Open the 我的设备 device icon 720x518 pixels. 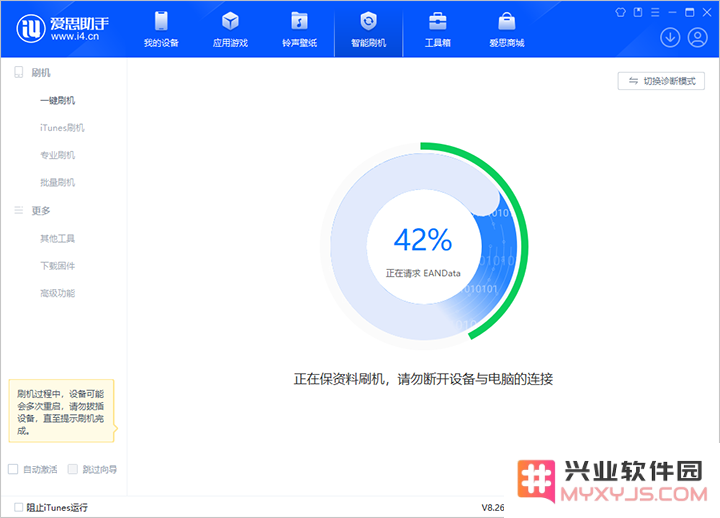161,21
